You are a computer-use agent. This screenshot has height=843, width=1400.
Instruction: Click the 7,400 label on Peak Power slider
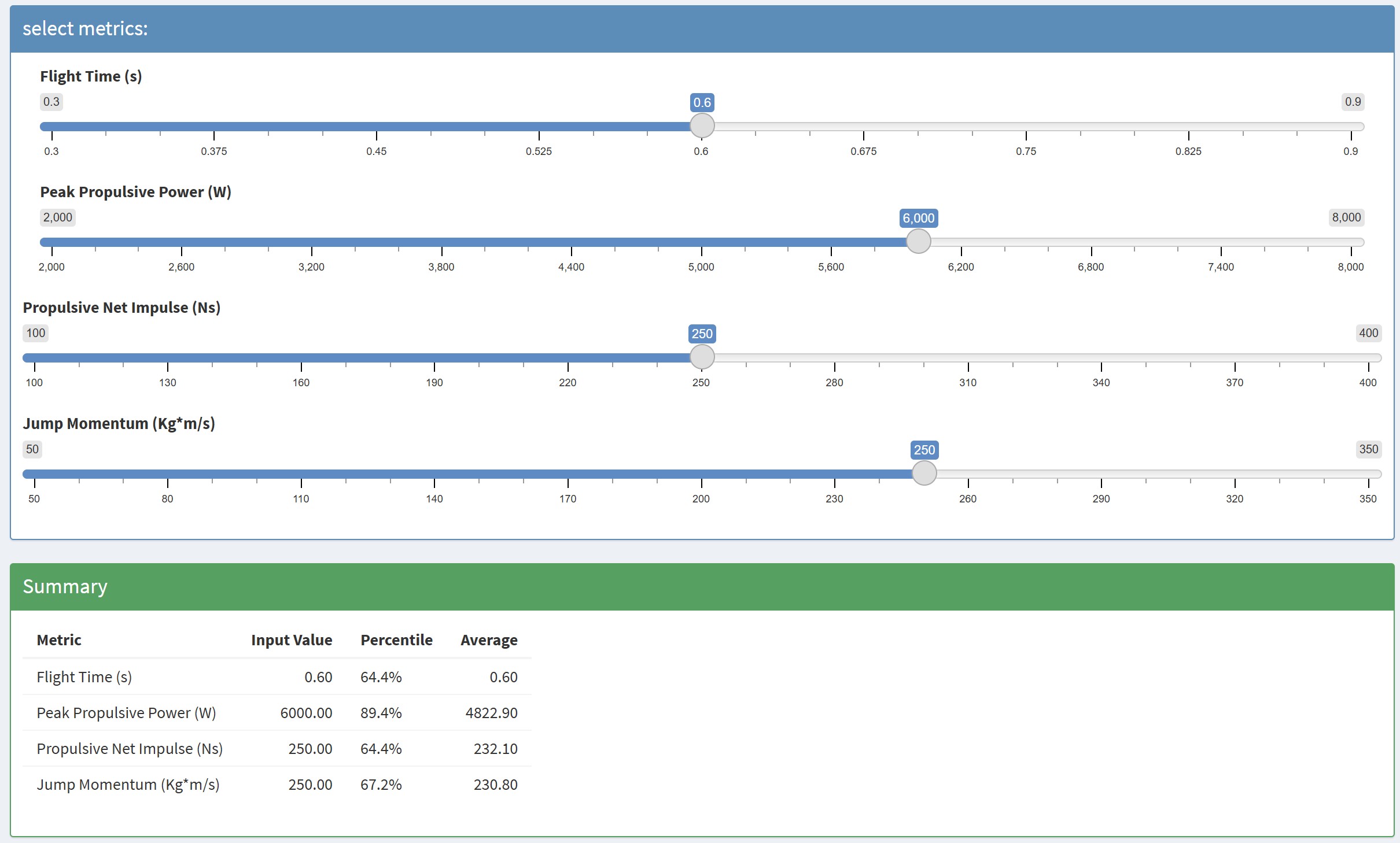[x=1221, y=267]
